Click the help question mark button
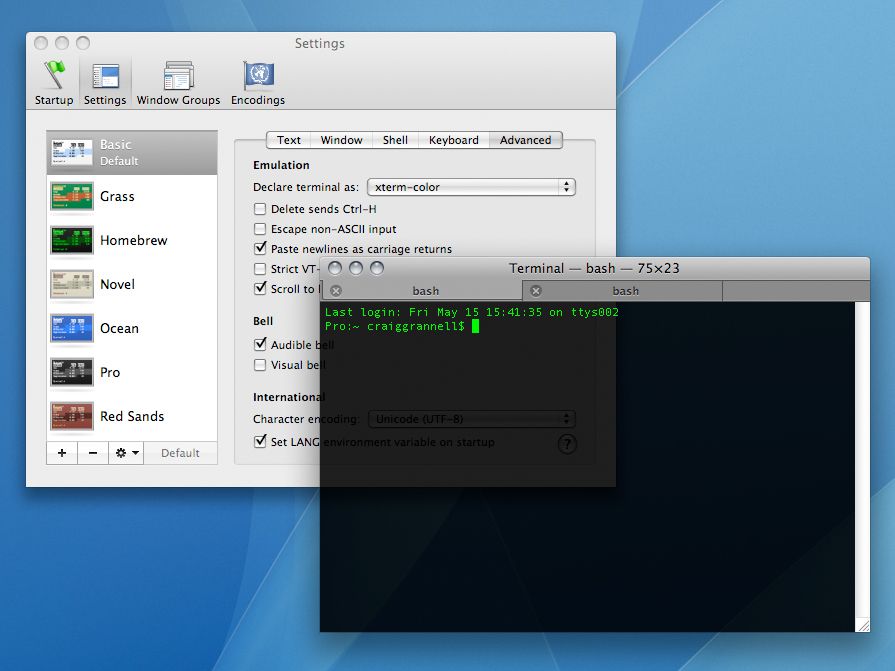Screen dimensions: 895x671 click(567, 443)
